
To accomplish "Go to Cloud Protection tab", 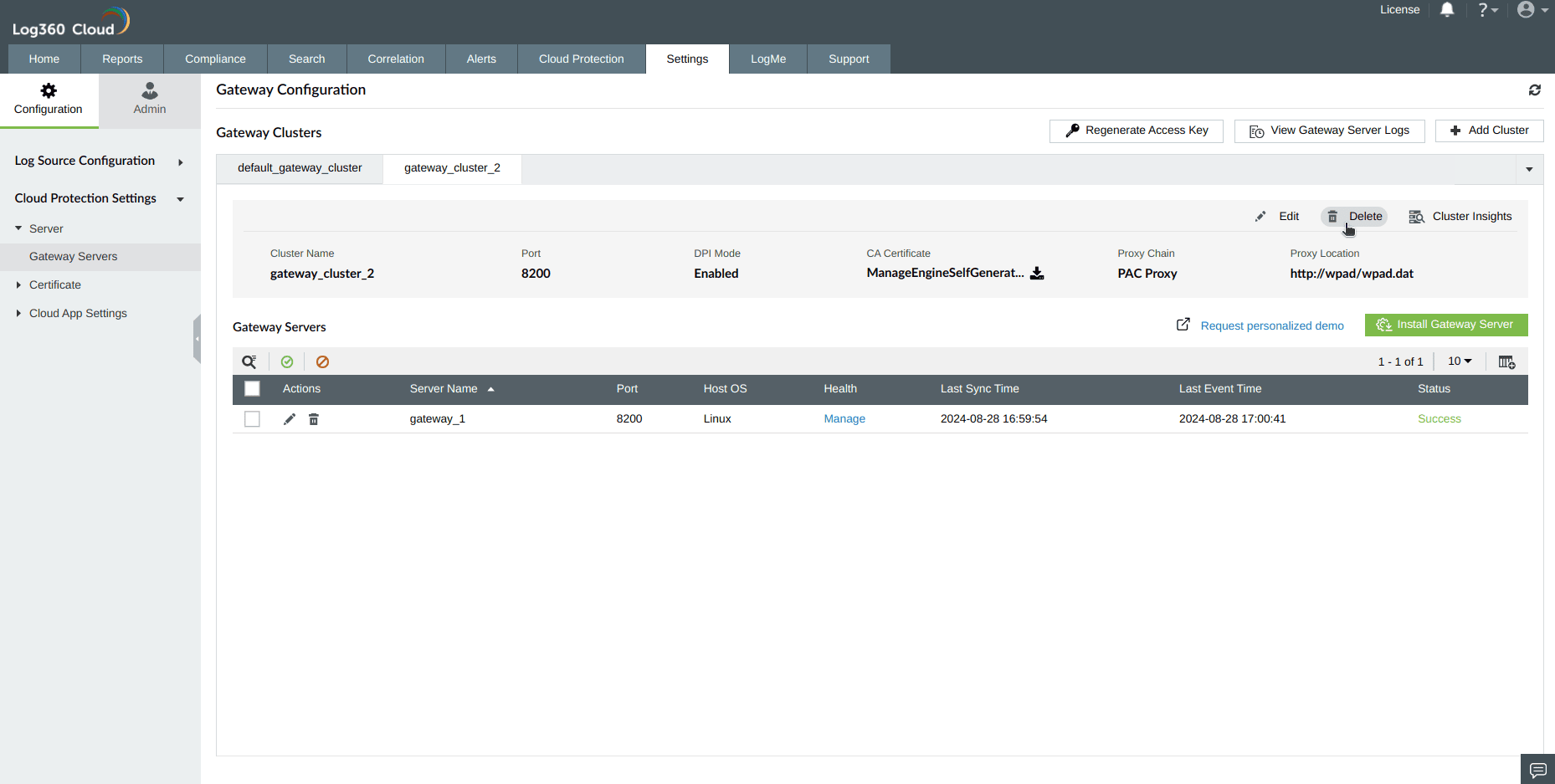I will (582, 59).
